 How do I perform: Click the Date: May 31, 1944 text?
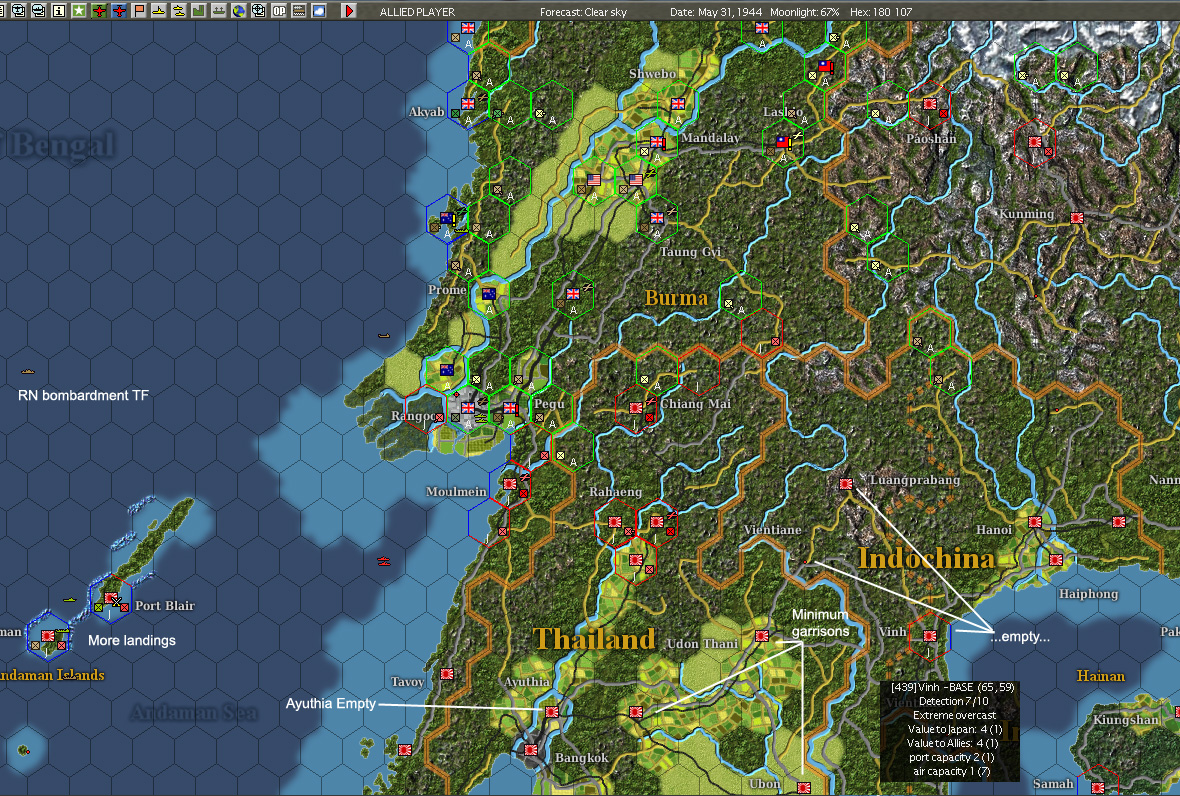[x=716, y=12]
